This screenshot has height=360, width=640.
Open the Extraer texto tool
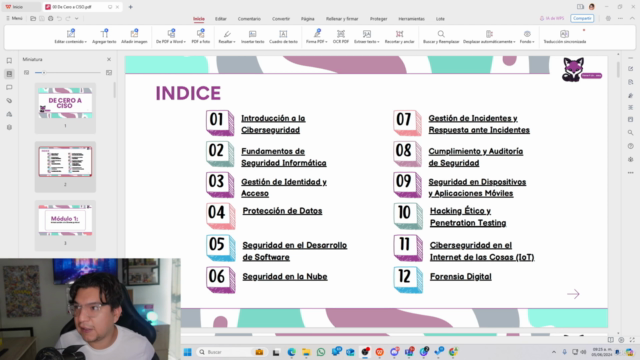tap(367, 36)
